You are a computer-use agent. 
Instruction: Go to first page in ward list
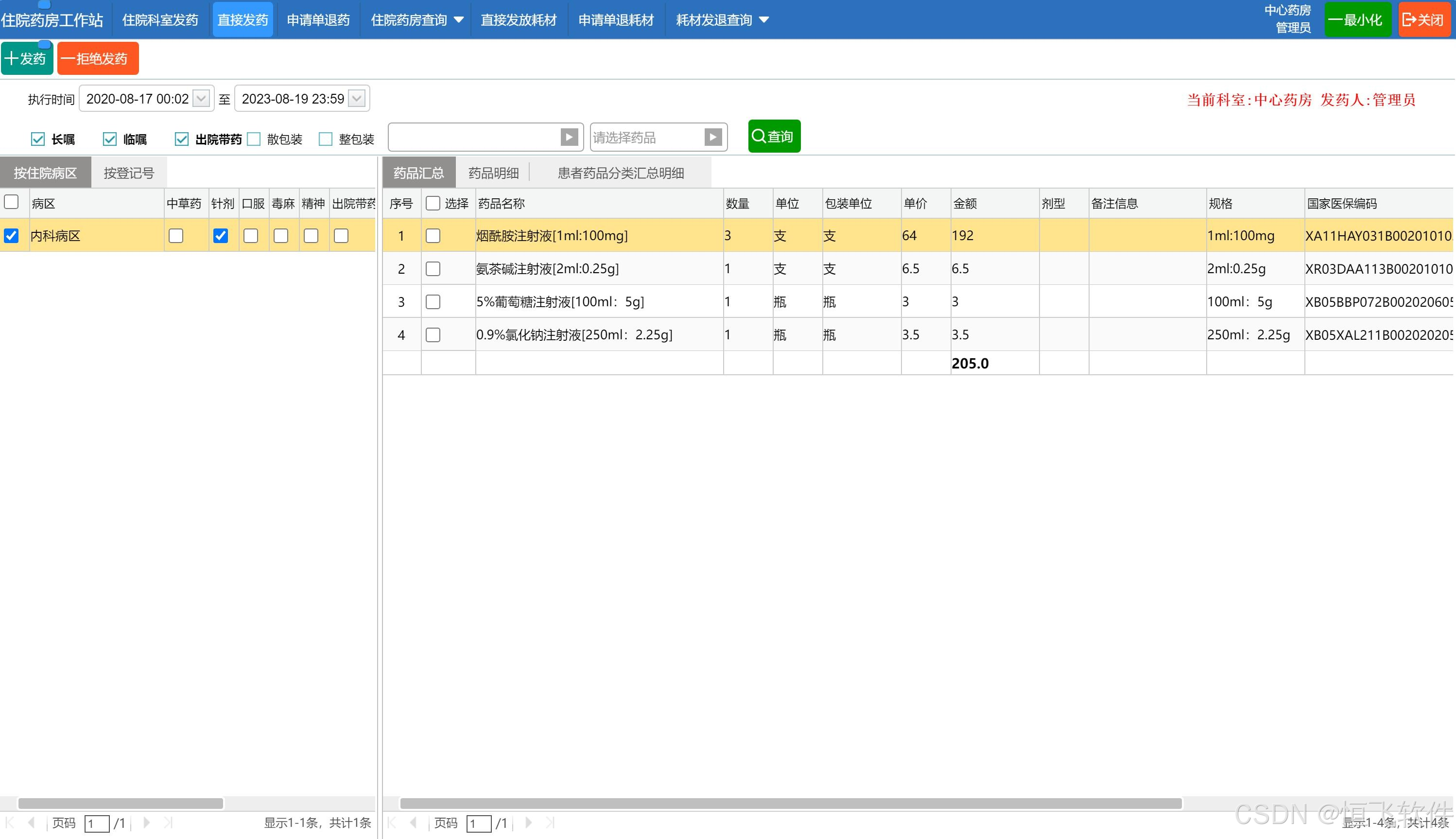click(10, 823)
